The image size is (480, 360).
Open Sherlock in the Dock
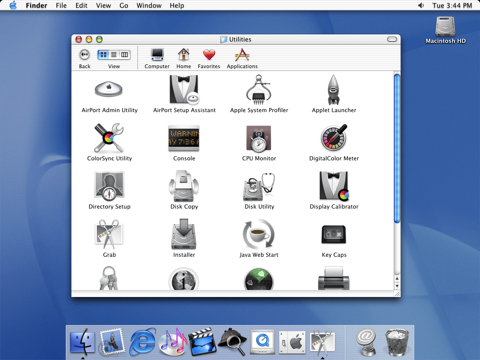click(x=232, y=342)
